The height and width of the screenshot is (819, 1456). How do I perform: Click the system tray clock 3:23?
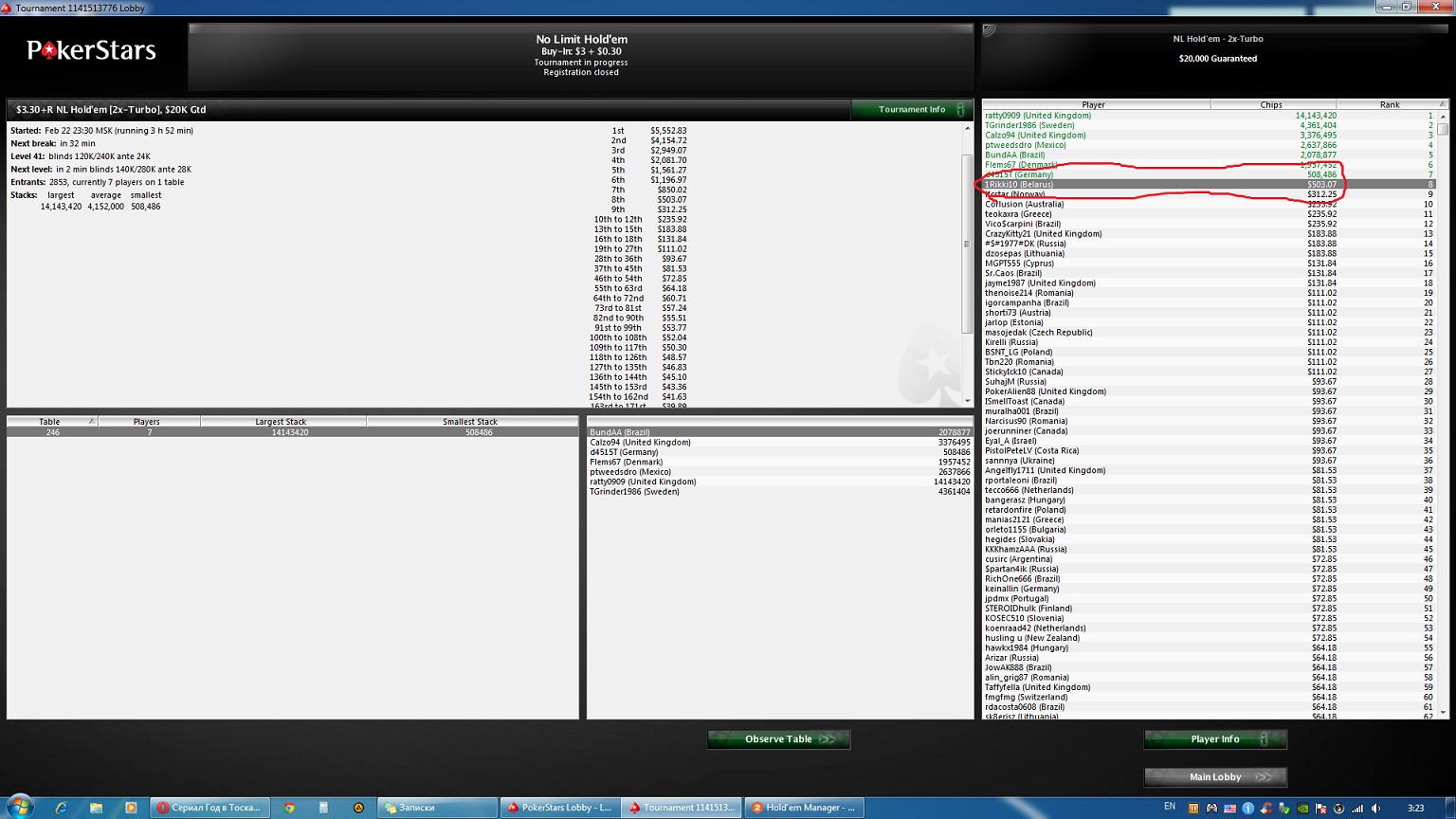[1415, 809]
